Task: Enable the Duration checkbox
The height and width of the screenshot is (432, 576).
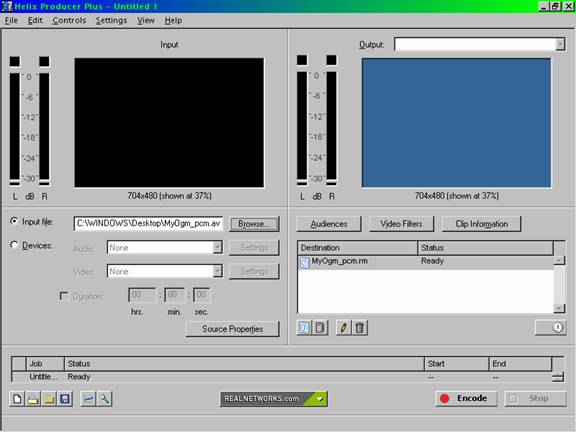Action: tap(64, 296)
